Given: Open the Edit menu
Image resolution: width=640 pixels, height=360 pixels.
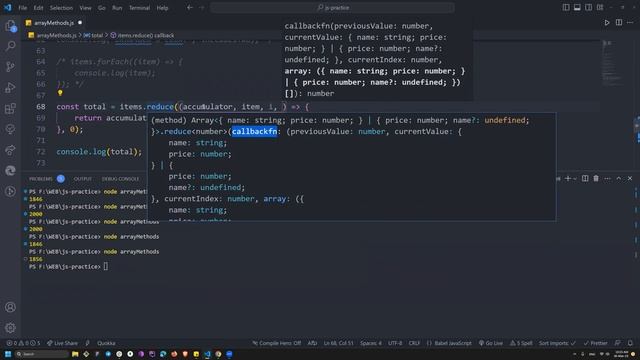Looking at the screenshot, I should (x=38, y=8).
